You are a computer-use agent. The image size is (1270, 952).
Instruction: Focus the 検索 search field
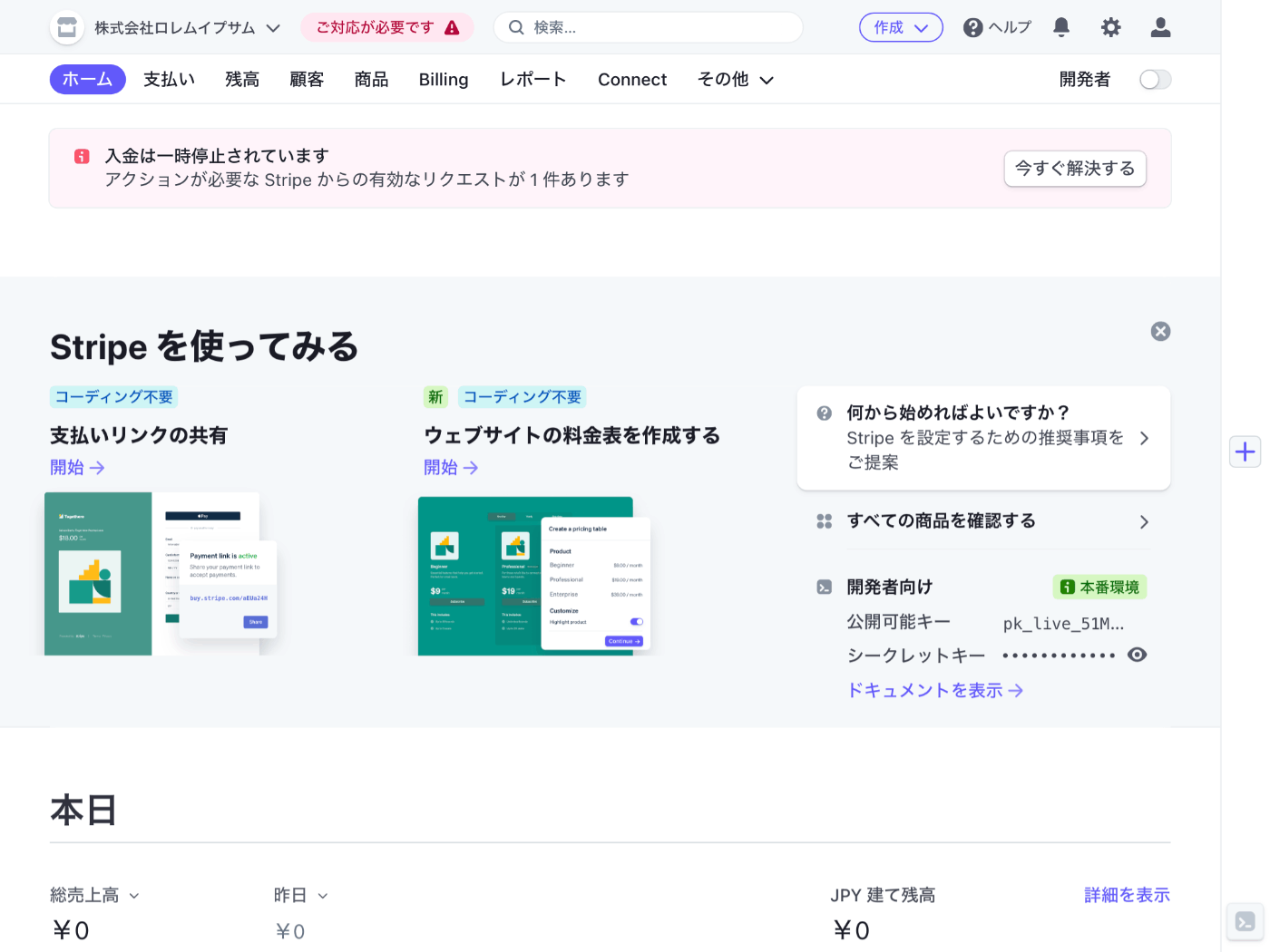648,27
